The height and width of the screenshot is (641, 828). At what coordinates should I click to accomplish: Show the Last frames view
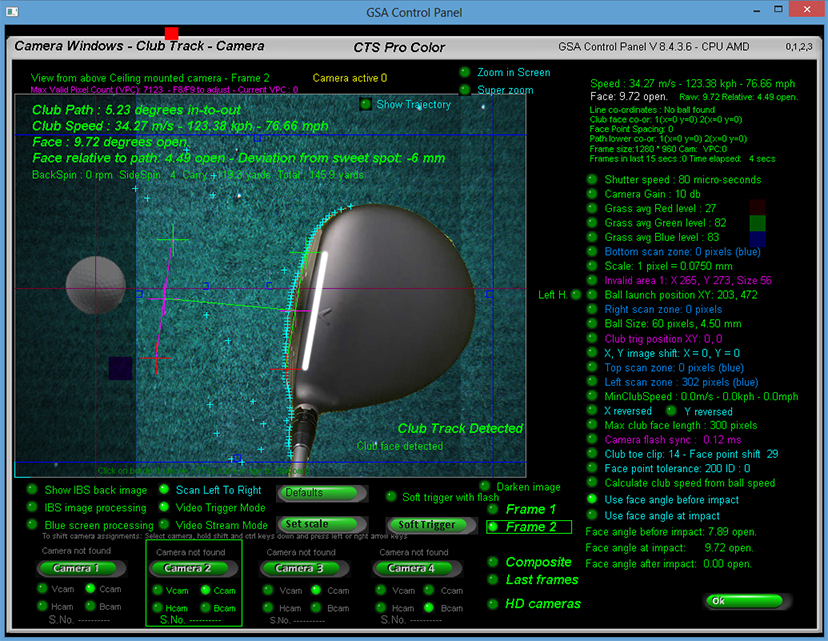click(x=493, y=580)
